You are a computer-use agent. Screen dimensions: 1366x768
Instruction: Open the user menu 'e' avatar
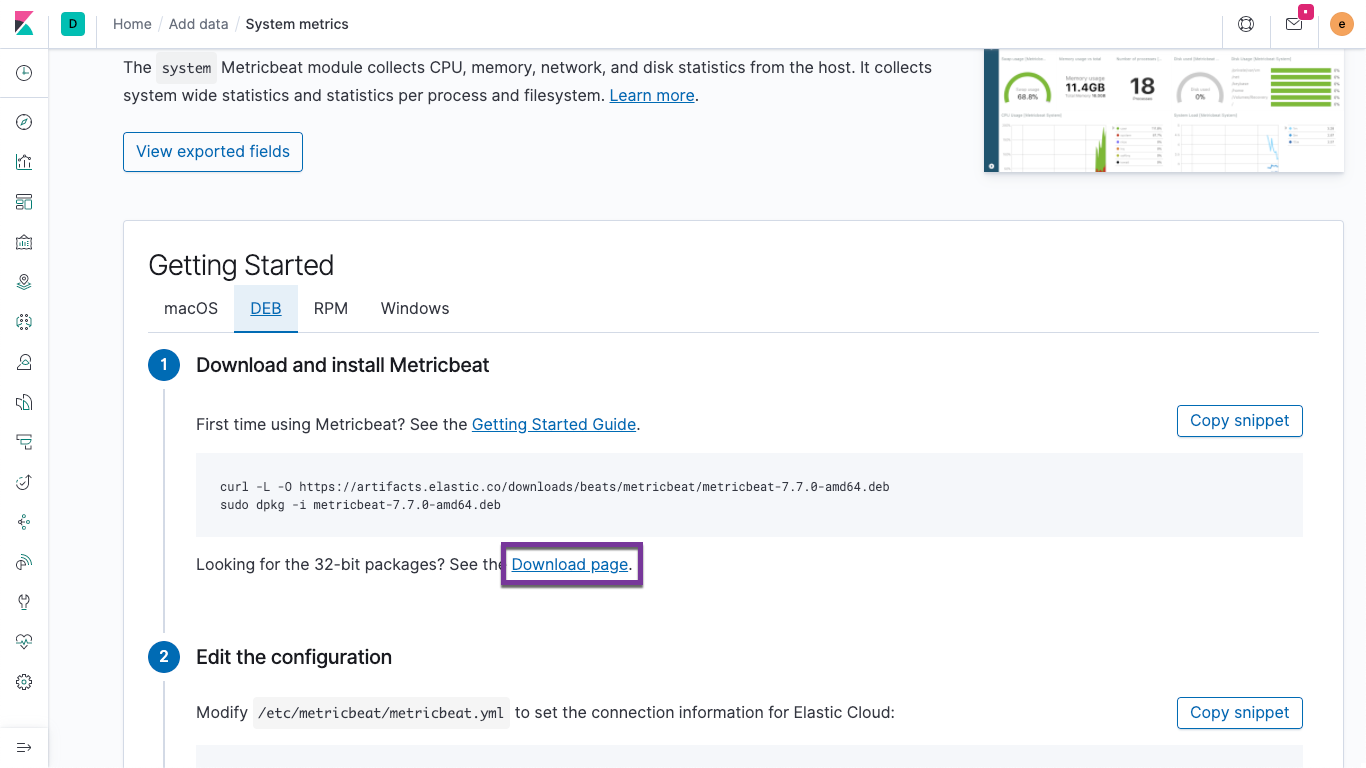(x=1342, y=24)
